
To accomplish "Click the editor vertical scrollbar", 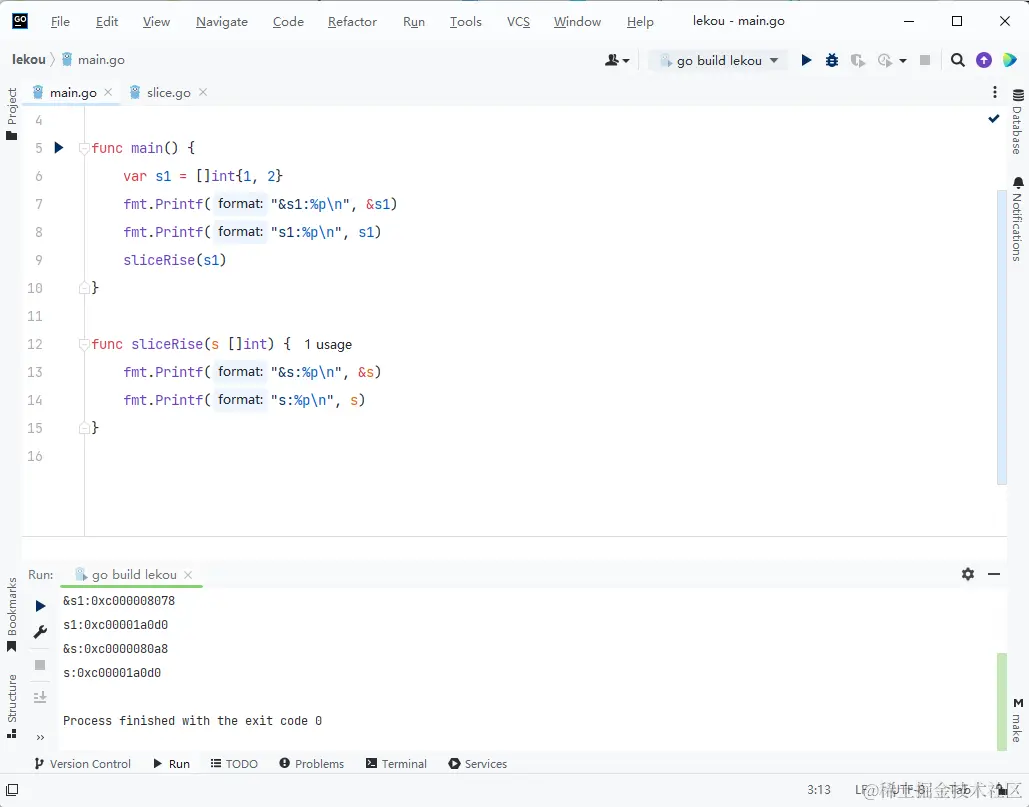I will click(x=1001, y=337).
